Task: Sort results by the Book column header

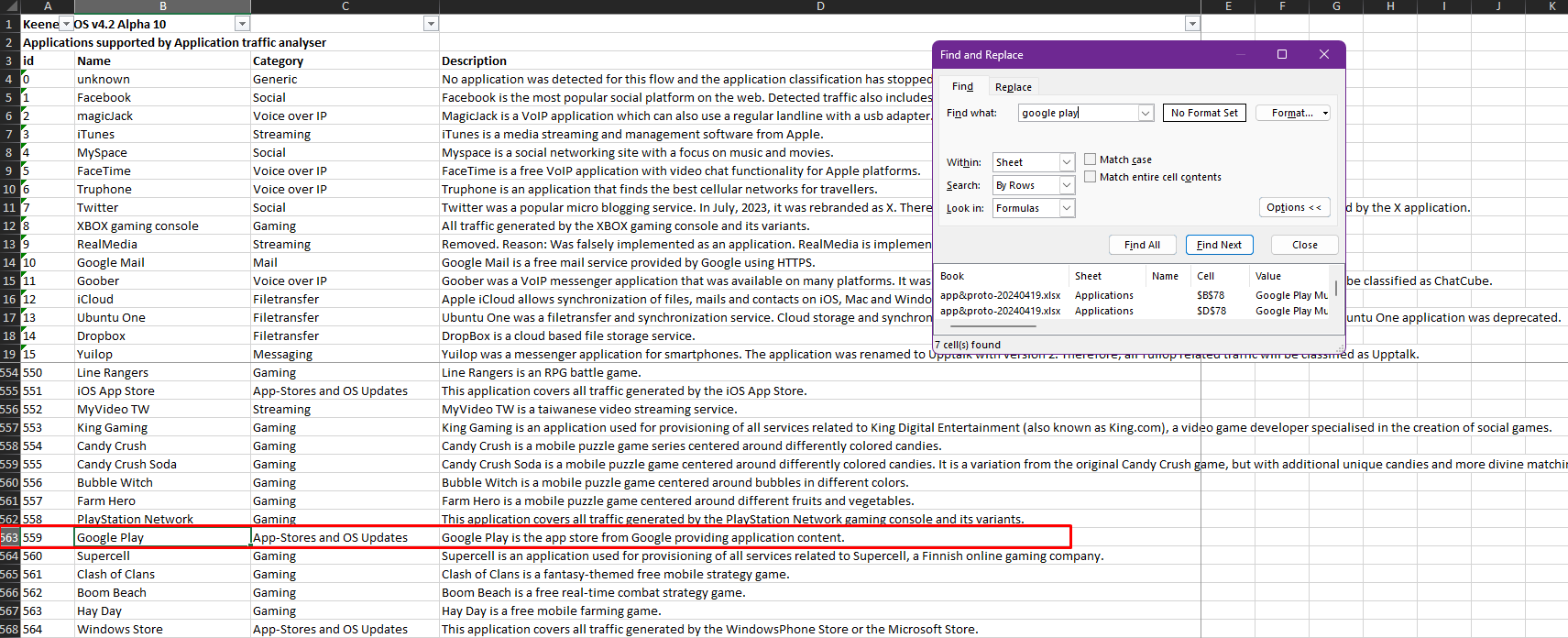Action: pos(1003,276)
